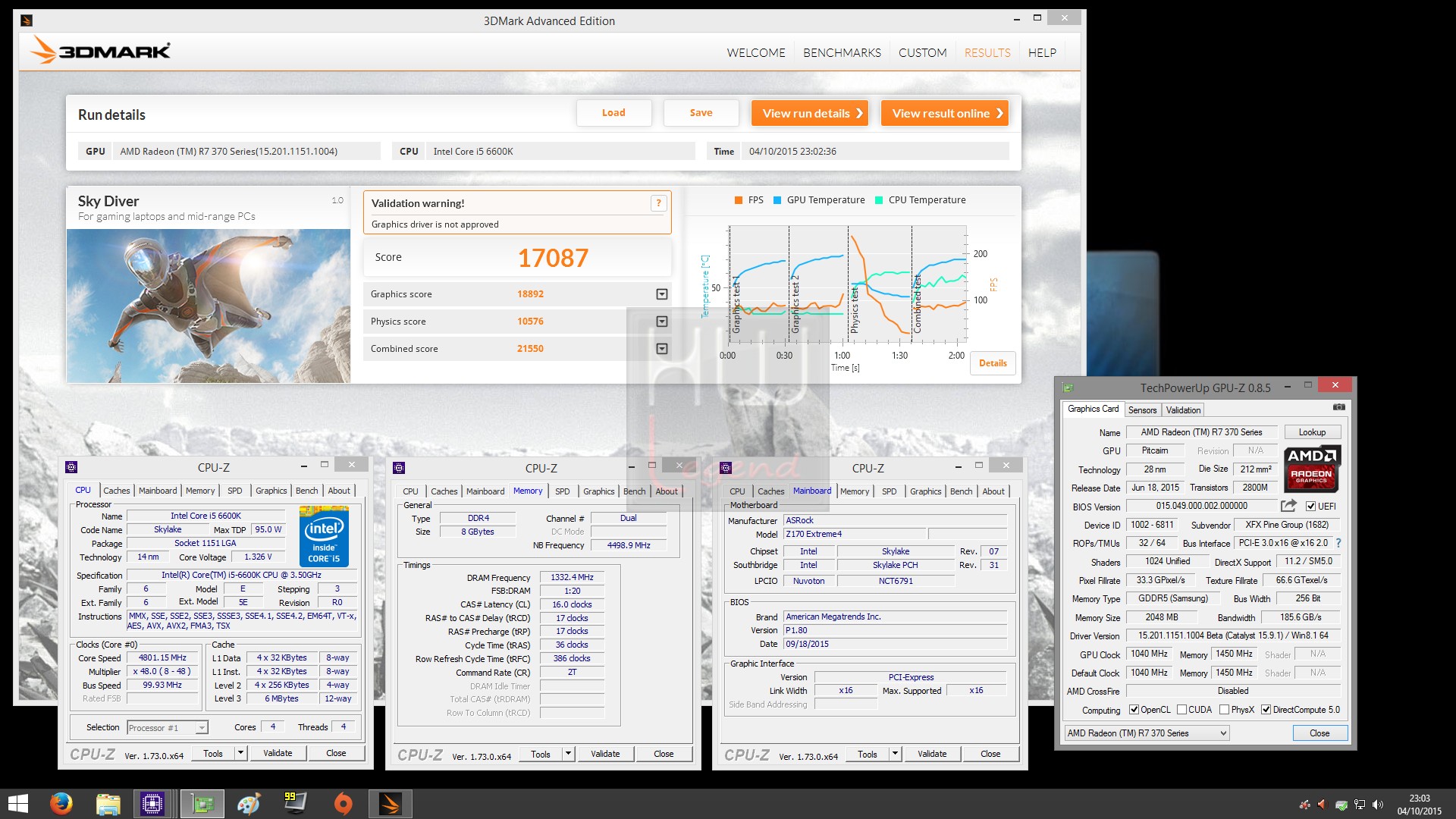Image resolution: width=1456 pixels, height=819 pixels.
Task: Click the Load button in Run details
Action: click(x=613, y=113)
